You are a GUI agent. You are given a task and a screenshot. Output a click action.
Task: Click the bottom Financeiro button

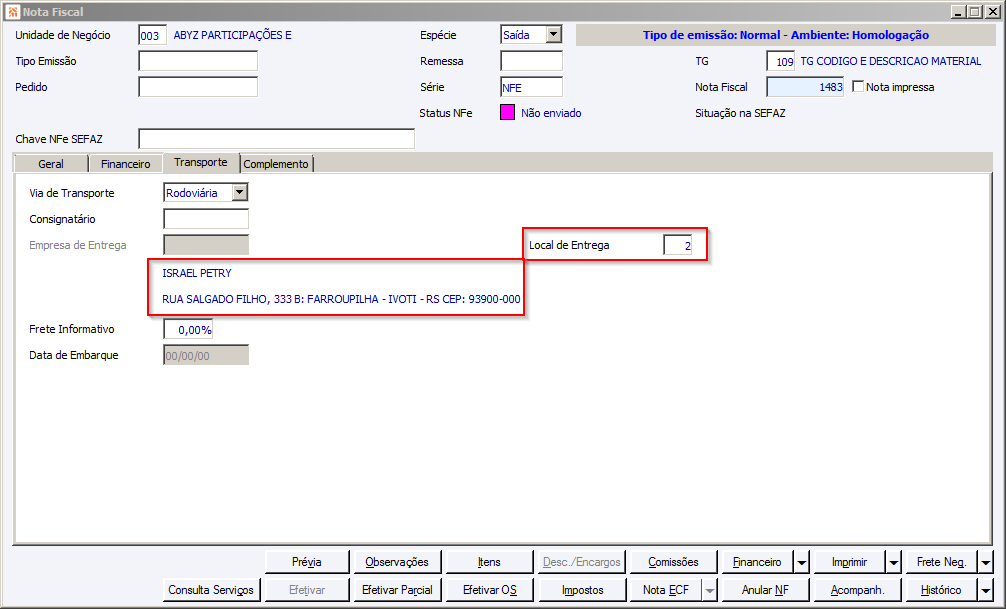(757, 562)
